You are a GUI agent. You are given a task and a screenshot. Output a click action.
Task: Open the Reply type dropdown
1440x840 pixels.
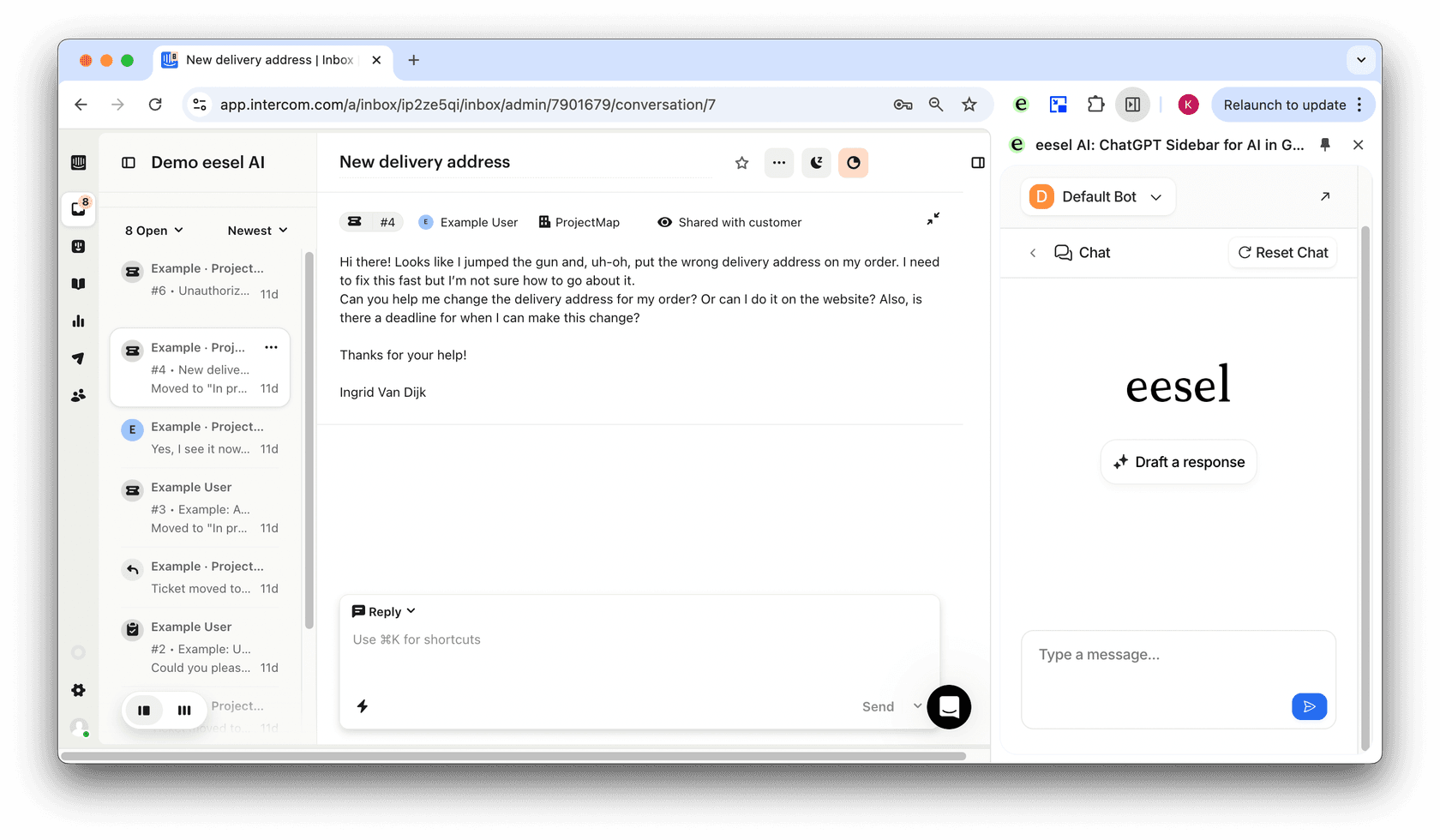coord(384,611)
